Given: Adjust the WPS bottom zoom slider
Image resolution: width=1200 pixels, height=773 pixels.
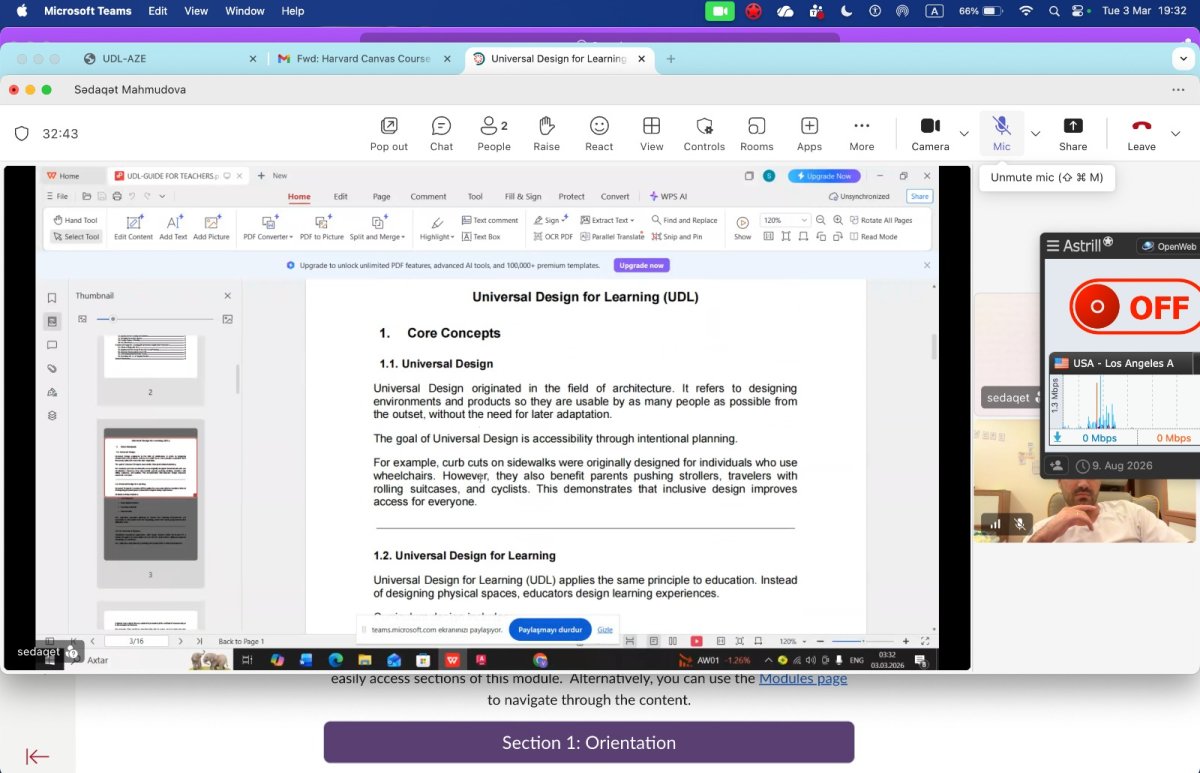Looking at the screenshot, I should pyautogui.click(x=862, y=641).
